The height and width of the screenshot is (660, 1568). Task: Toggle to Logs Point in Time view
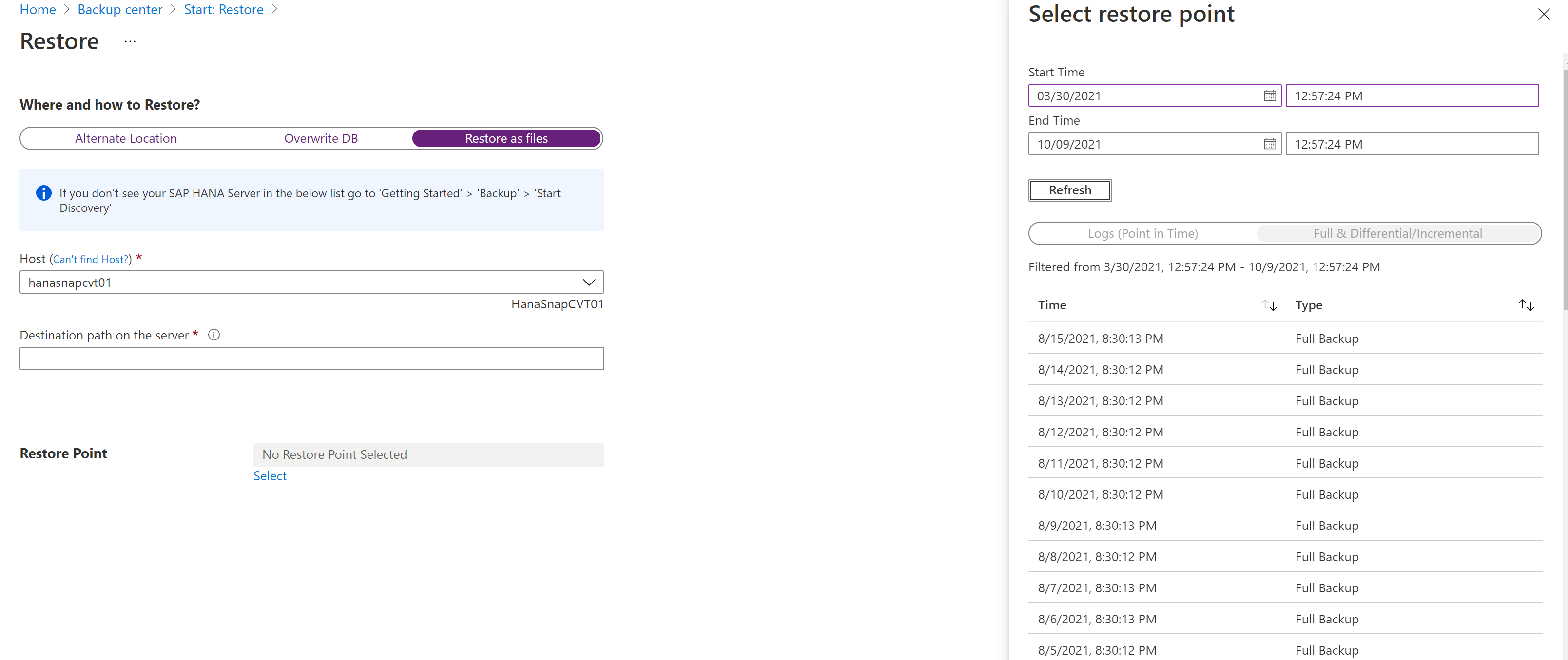1144,233
